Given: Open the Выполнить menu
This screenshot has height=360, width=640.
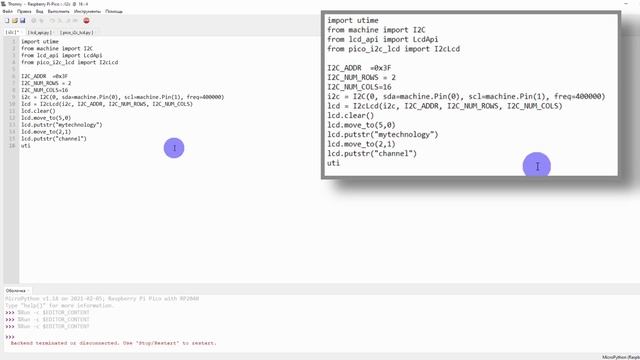Looking at the screenshot, I should (58, 11).
